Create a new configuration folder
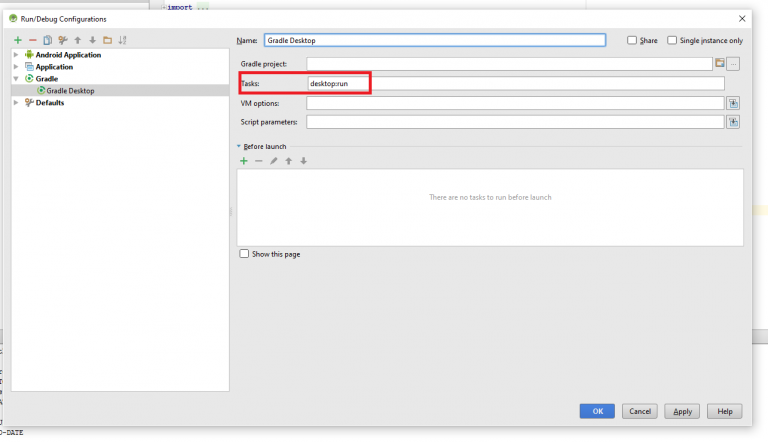This screenshot has width=768, height=442. pyautogui.click(x=107, y=40)
